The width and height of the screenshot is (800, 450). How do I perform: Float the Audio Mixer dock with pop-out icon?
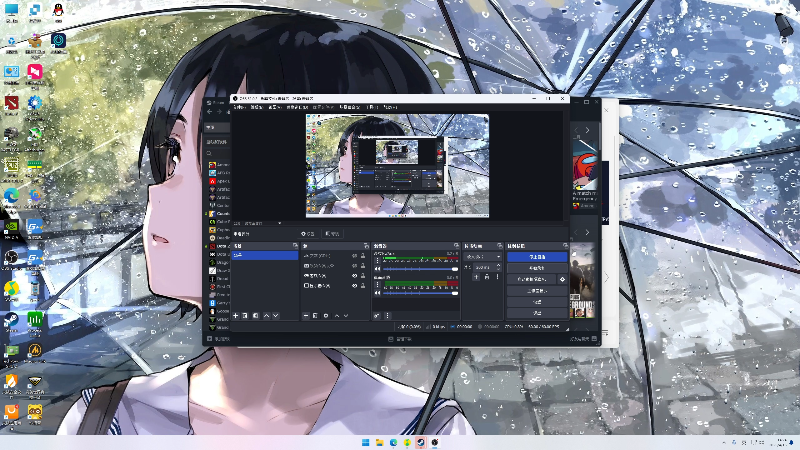click(457, 246)
